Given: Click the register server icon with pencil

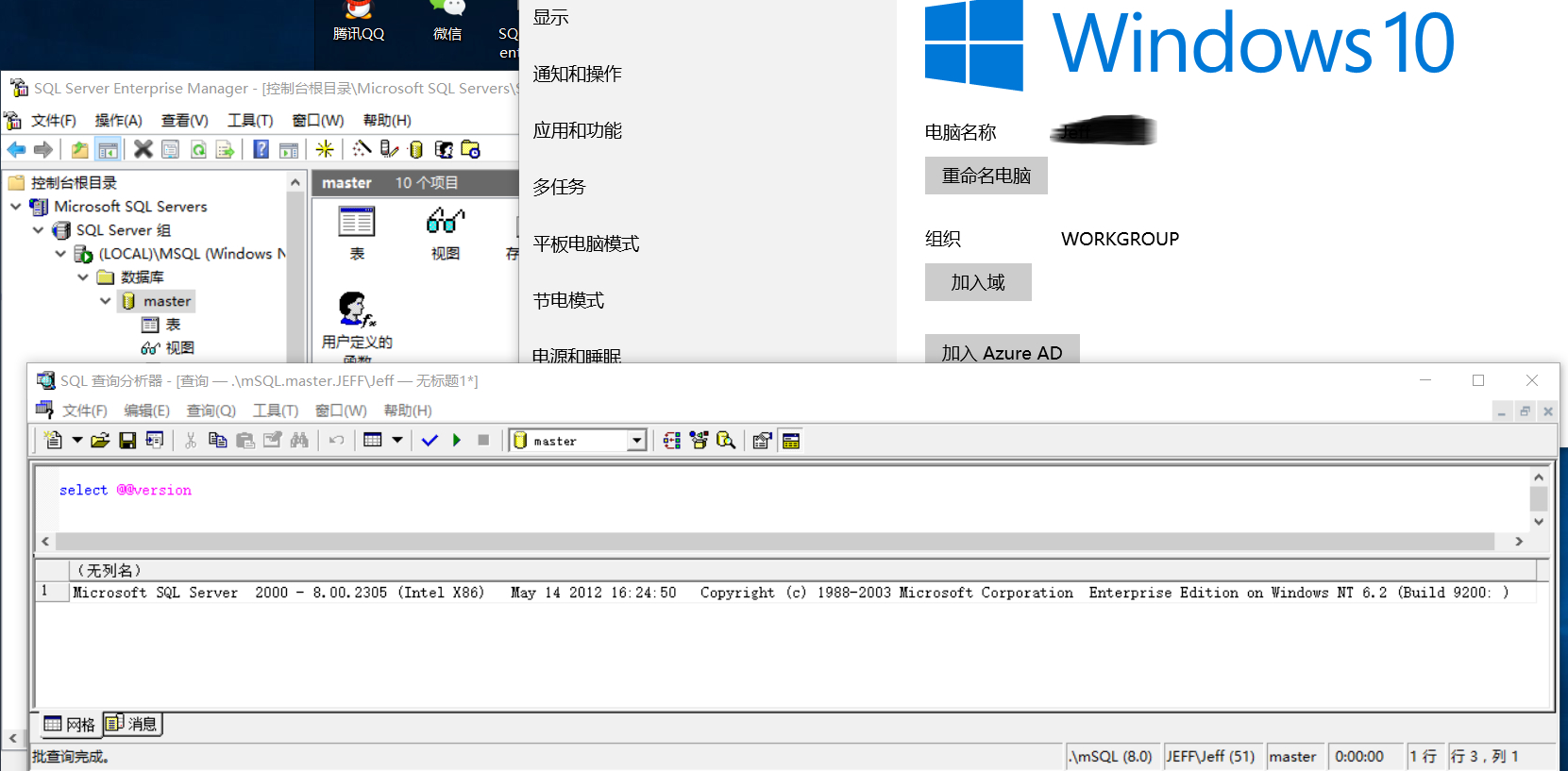Looking at the screenshot, I should click(x=389, y=149).
